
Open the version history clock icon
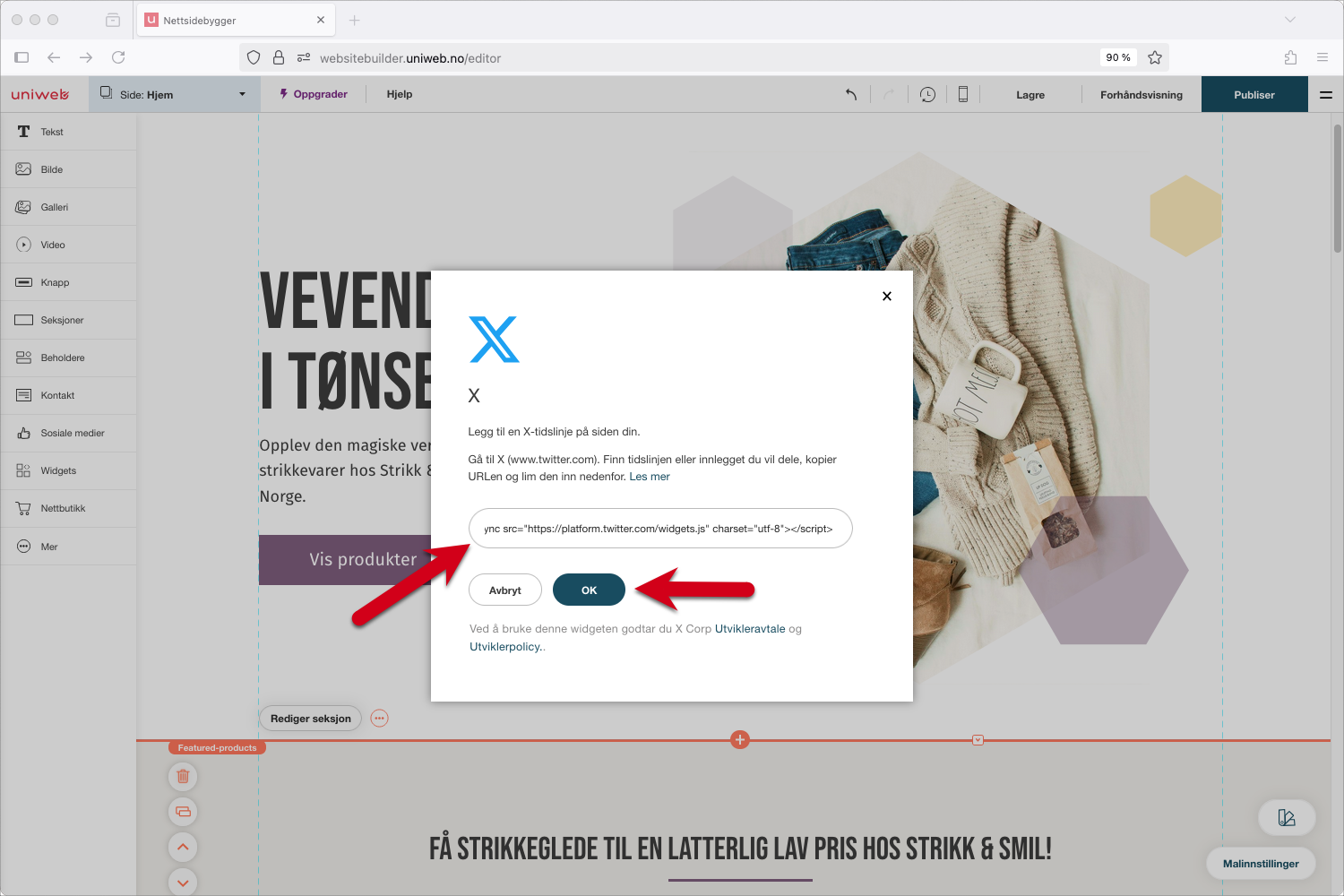pos(927,94)
